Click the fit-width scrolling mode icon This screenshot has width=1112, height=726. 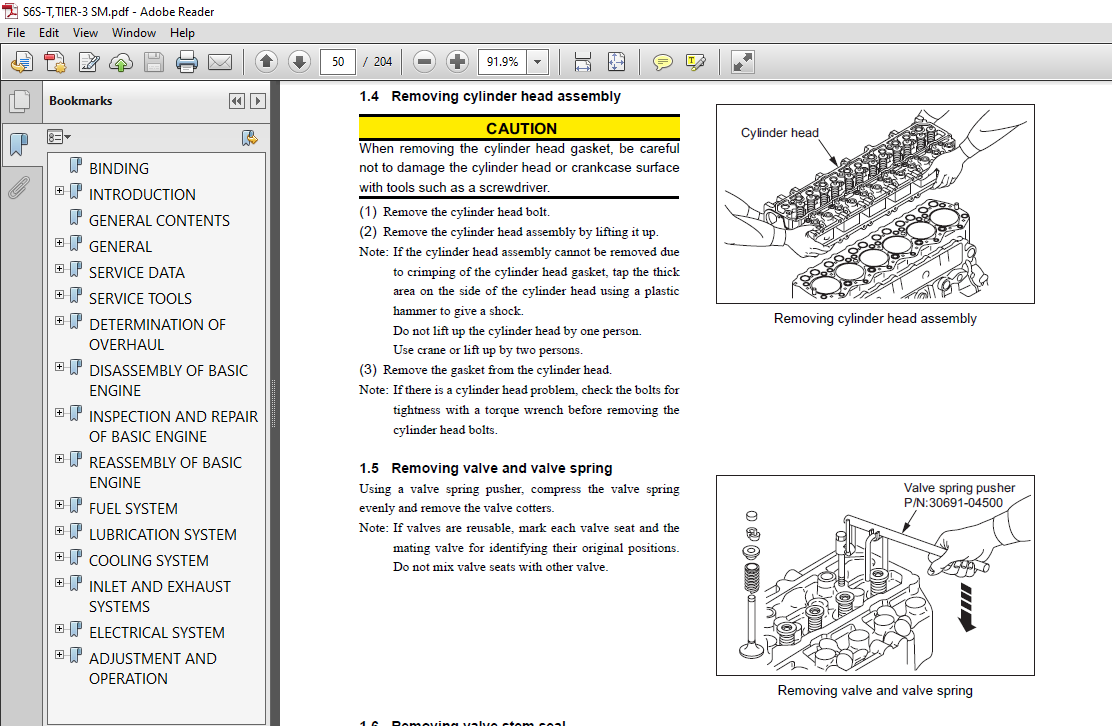[x=582, y=62]
